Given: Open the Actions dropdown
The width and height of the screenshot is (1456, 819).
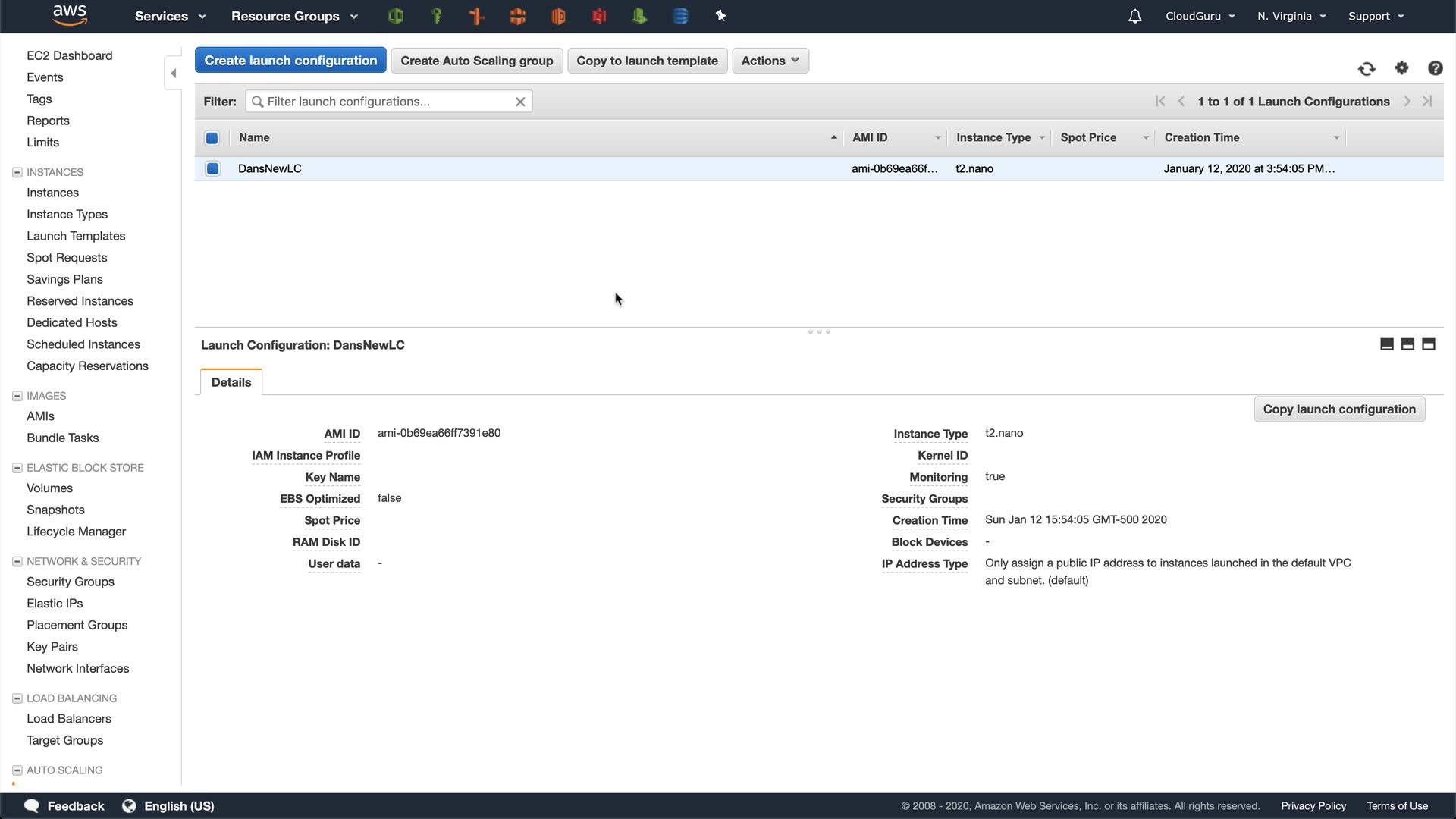Looking at the screenshot, I should [x=770, y=61].
